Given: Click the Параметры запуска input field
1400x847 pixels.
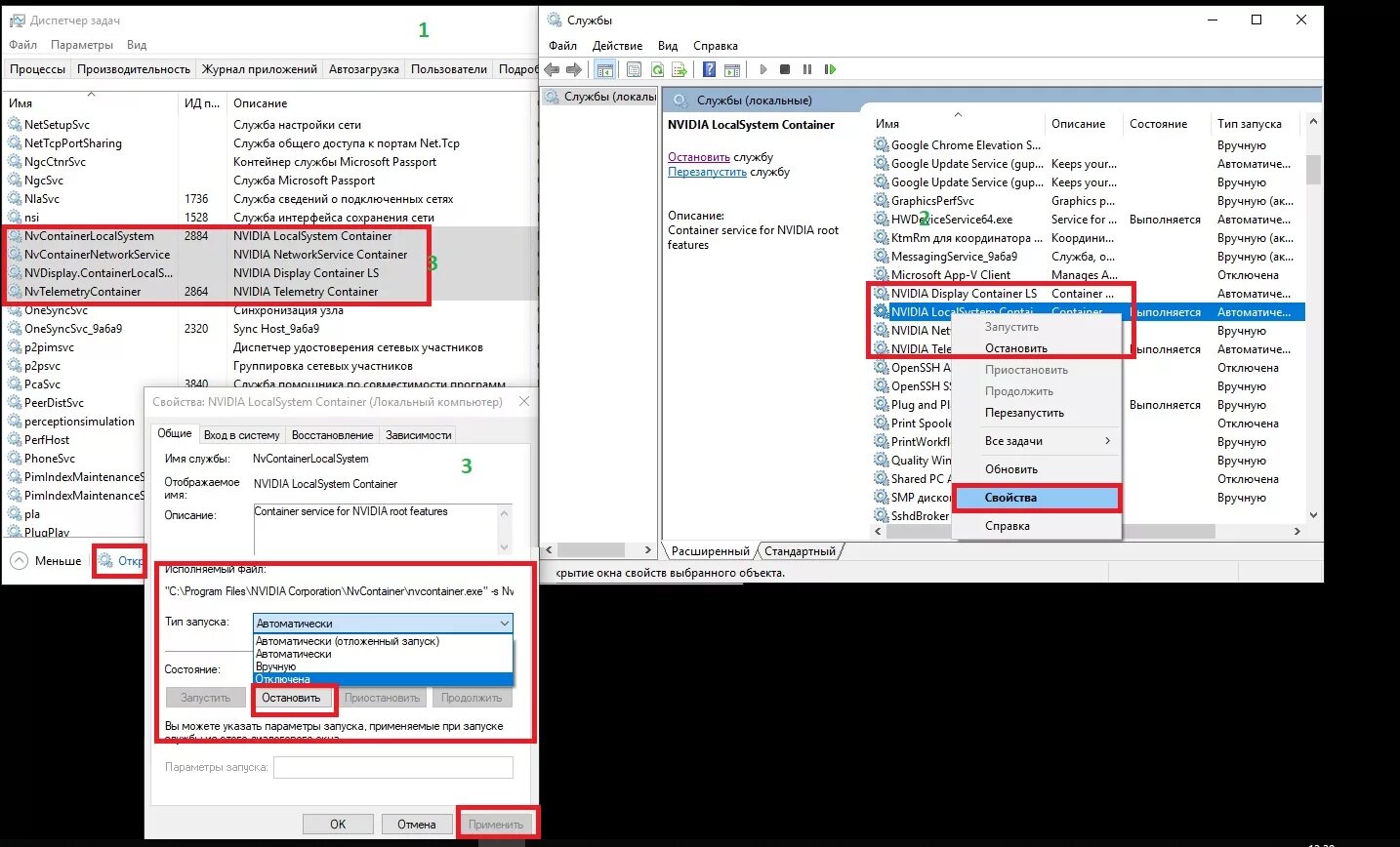Looking at the screenshot, I should point(393,768).
